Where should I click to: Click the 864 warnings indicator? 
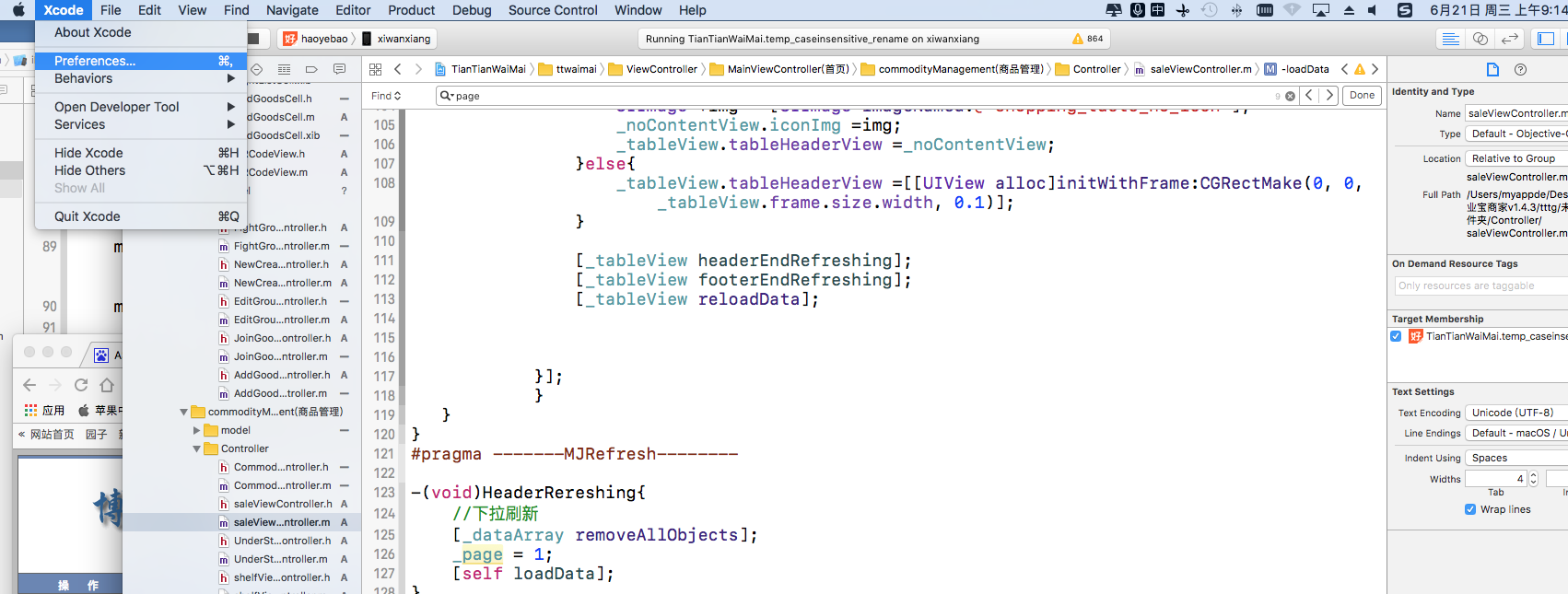click(x=1088, y=39)
